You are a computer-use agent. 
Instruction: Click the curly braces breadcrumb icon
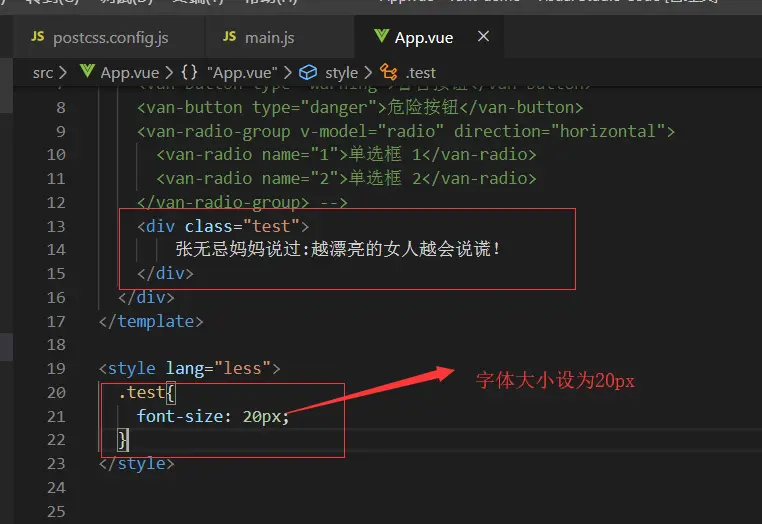point(189,72)
